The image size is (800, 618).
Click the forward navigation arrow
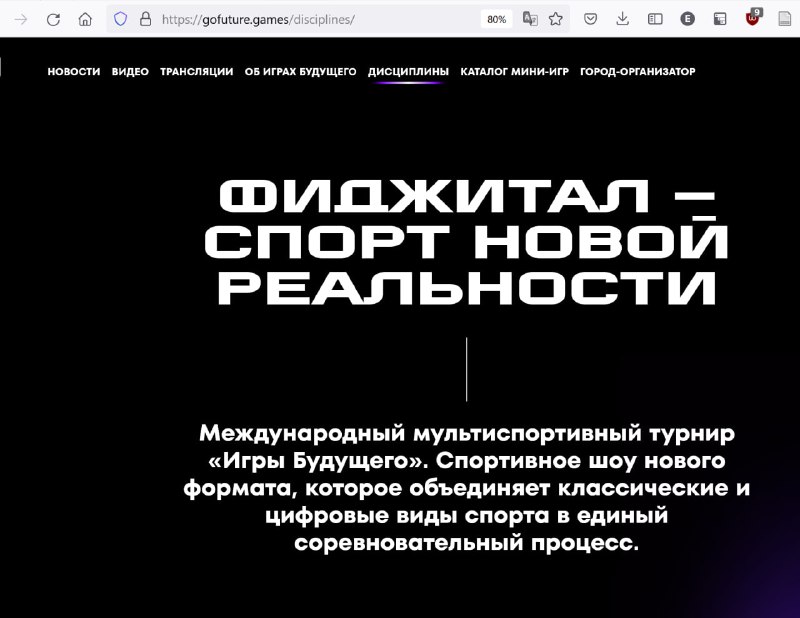click(x=21, y=19)
